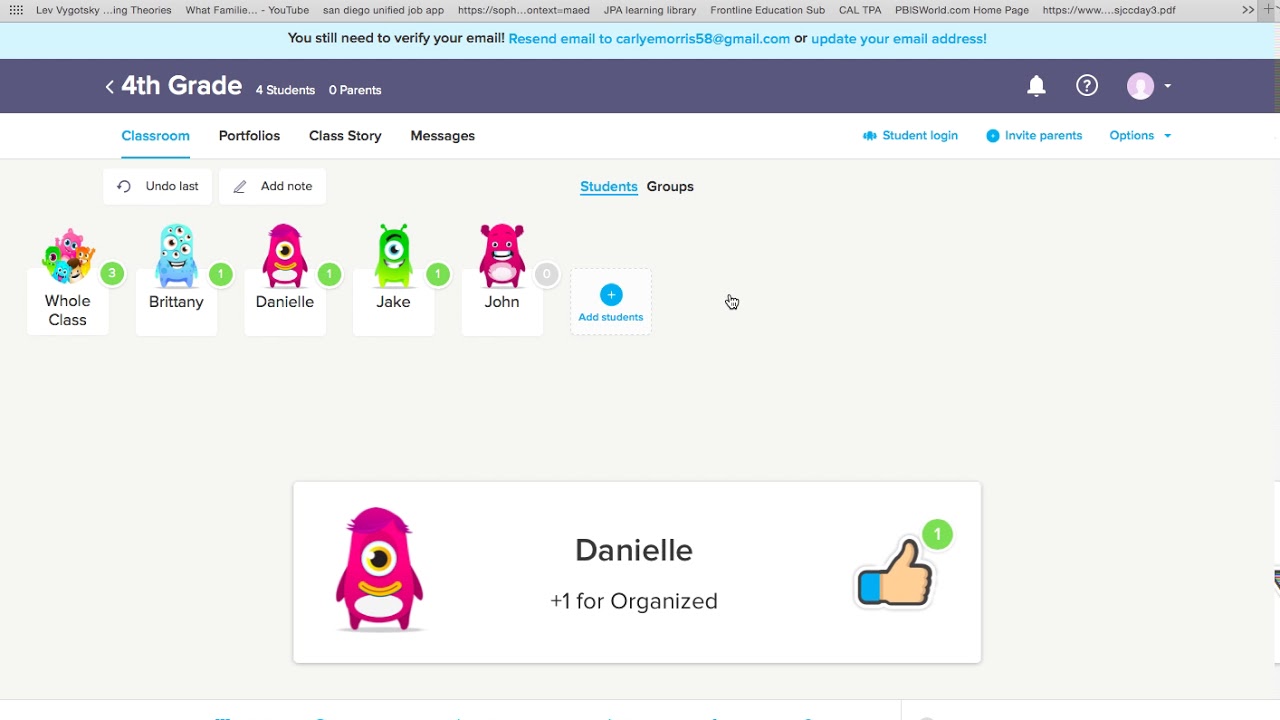Click '+1 for Organized' text in card
This screenshot has width=1280, height=720.
click(x=634, y=601)
